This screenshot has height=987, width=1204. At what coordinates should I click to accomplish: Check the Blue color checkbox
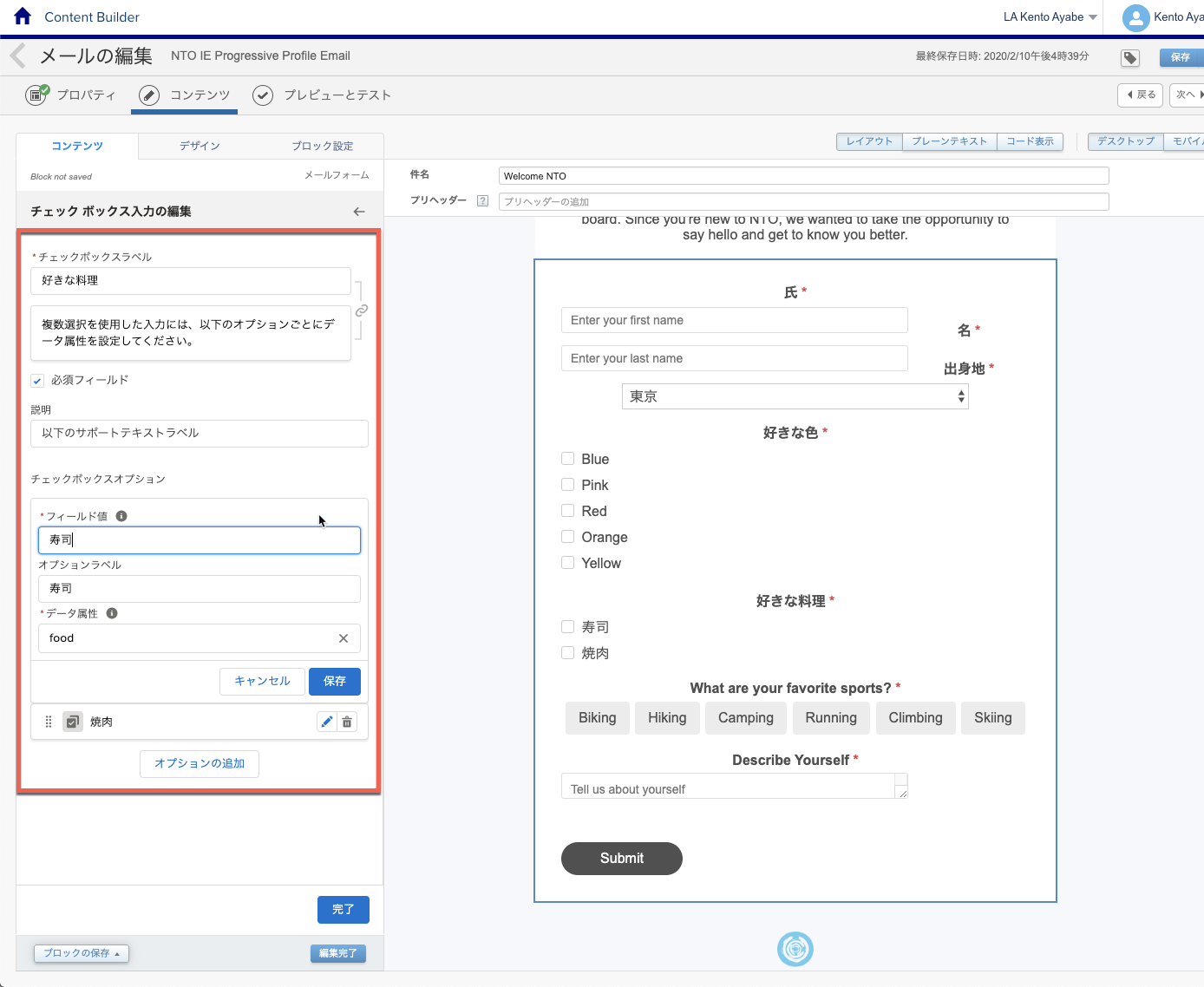point(568,459)
